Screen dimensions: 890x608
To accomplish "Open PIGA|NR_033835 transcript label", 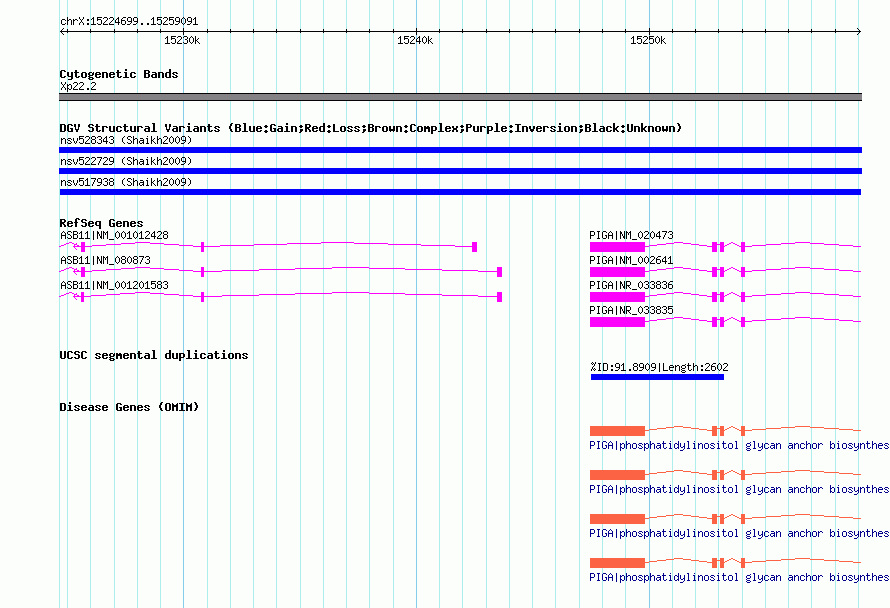I will pos(631,310).
